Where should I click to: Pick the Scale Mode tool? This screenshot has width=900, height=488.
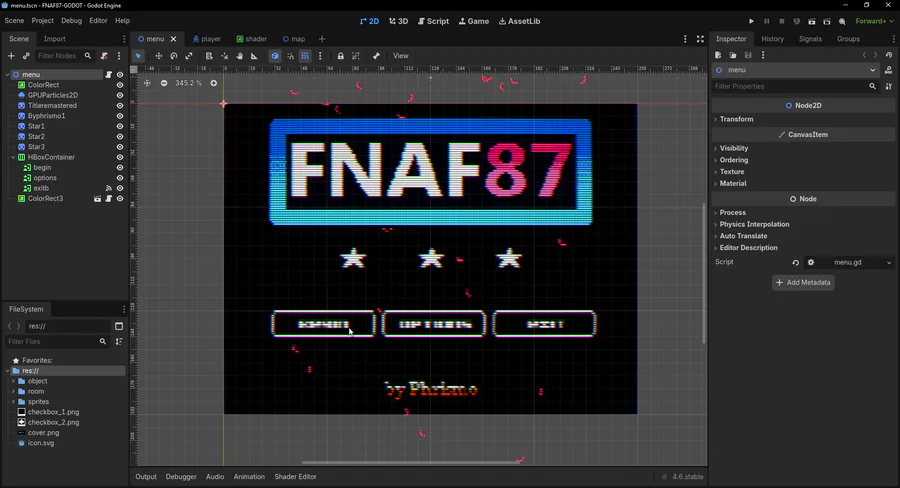(x=189, y=56)
